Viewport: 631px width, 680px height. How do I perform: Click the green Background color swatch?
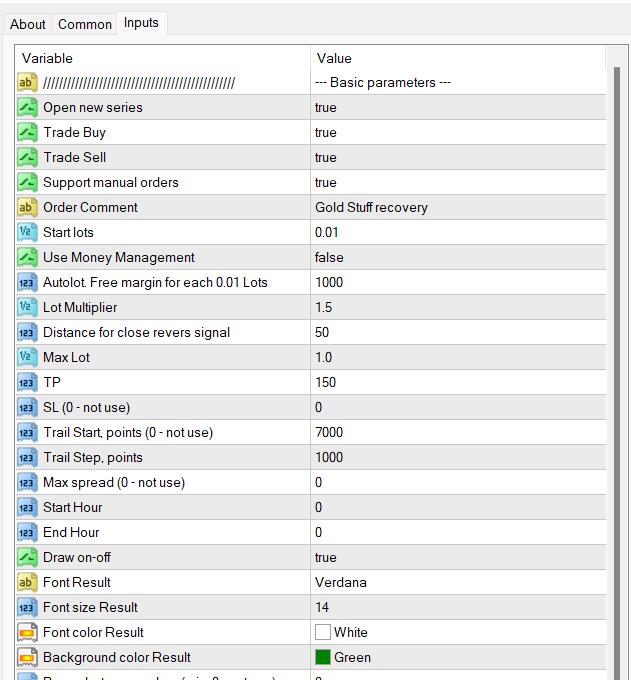pyautogui.click(x=323, y=657)
